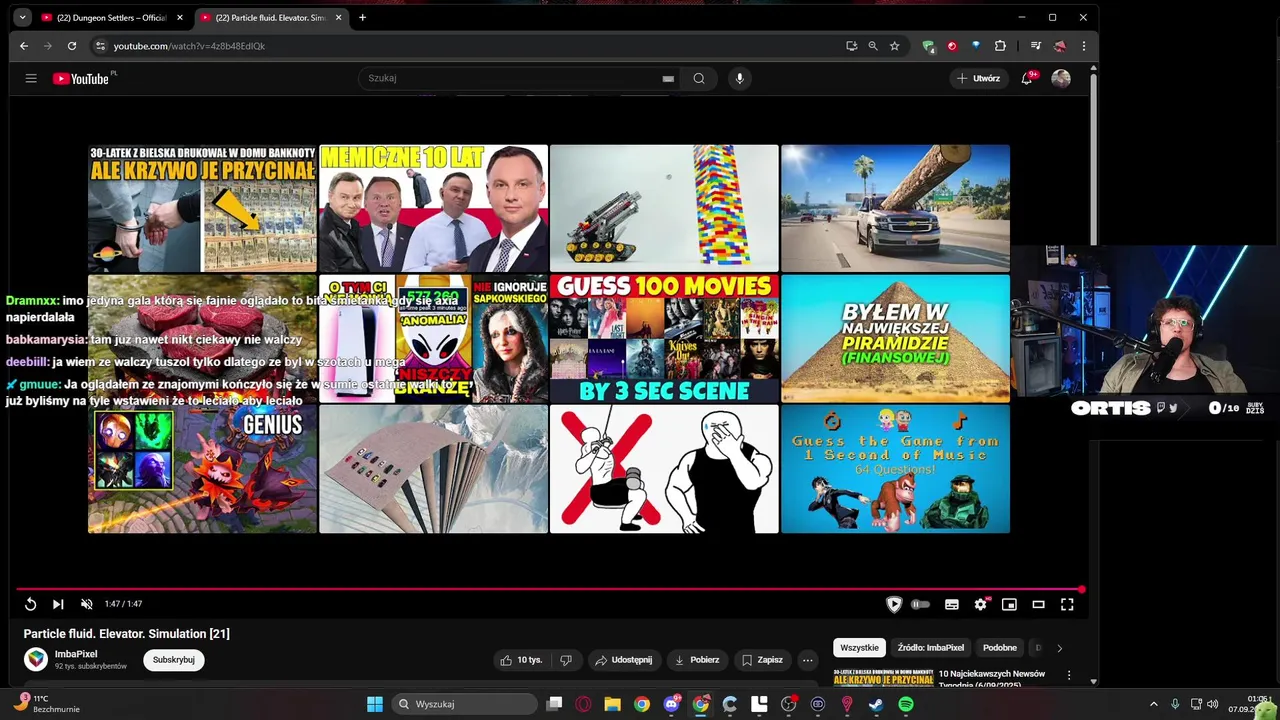Expand chips with the right arrow
The width and height of the screenshot is (1280, 720).
[1060, 648]
